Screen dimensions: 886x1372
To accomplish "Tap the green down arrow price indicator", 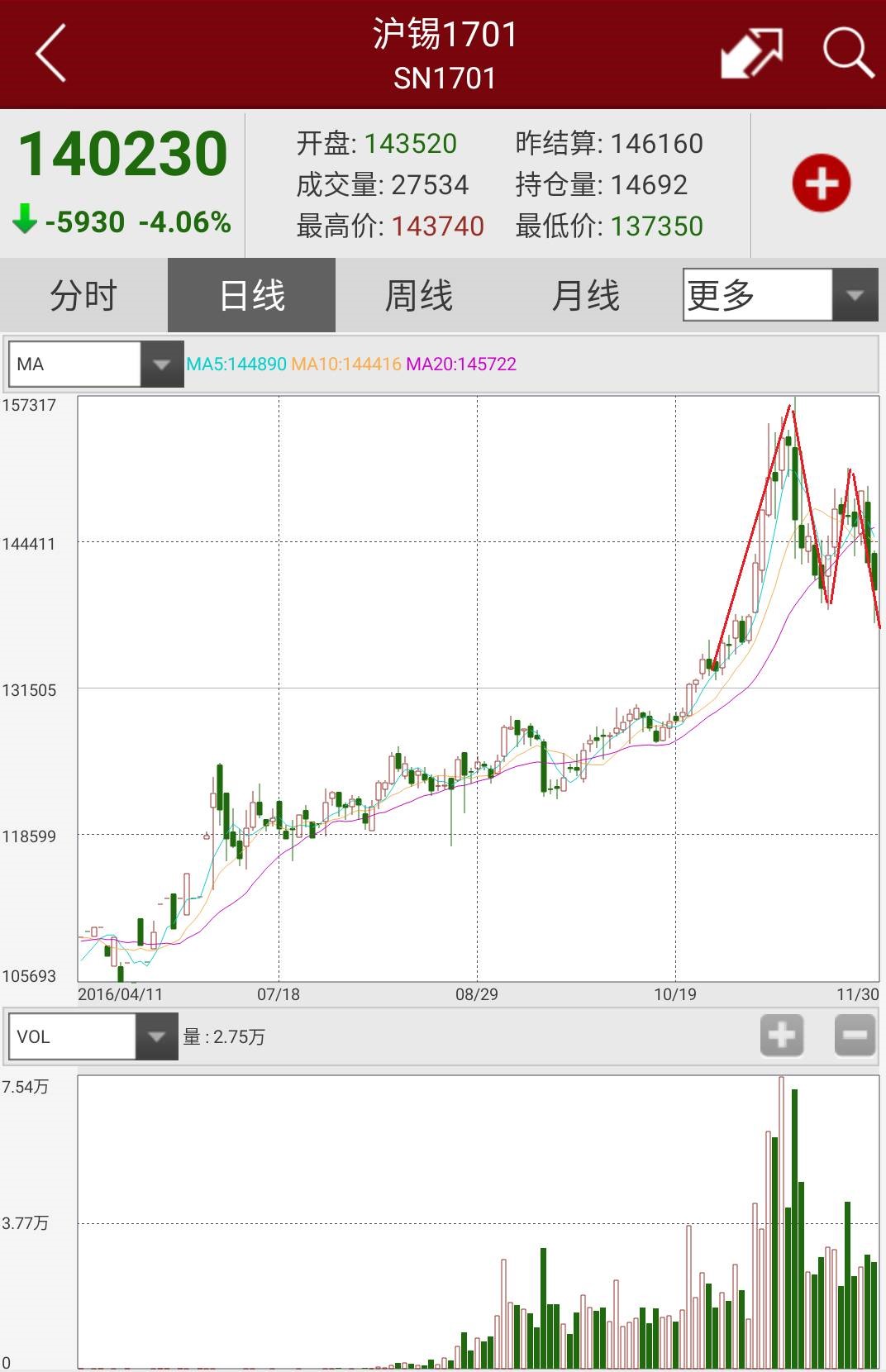I will (x=26, y=221).
